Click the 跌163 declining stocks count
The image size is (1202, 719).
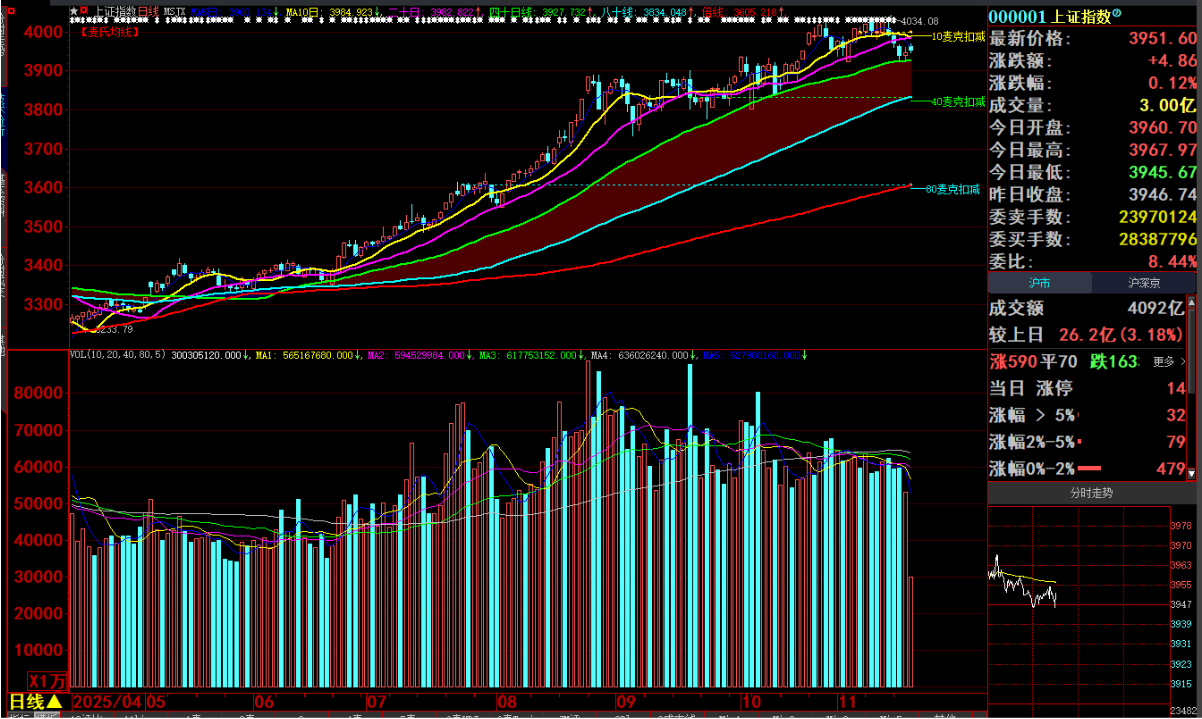(1120, 362)
